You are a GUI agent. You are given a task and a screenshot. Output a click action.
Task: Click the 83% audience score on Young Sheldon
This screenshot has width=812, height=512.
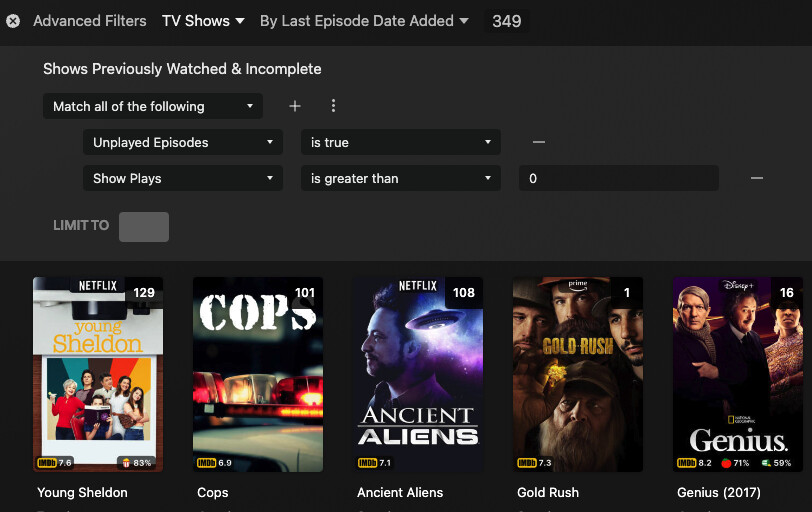[137, 463]
